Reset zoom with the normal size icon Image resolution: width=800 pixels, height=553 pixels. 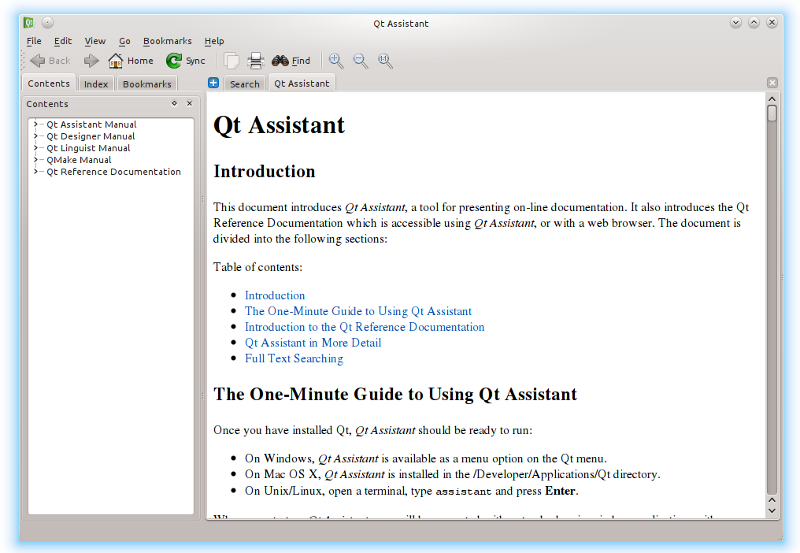[x=386, y=61]
